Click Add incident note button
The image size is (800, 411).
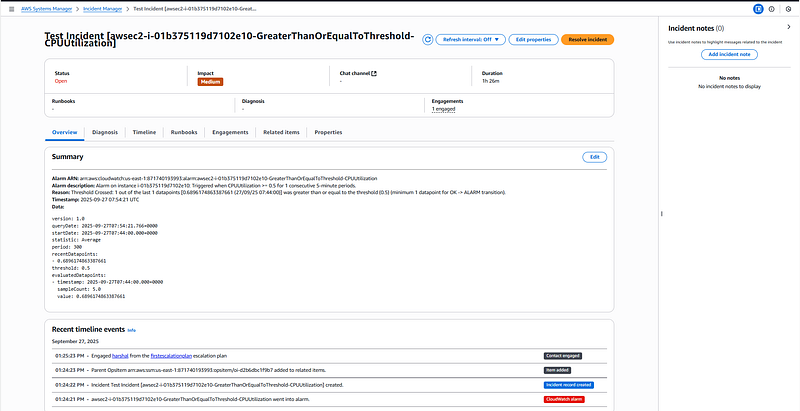click(x=729, y=55)
